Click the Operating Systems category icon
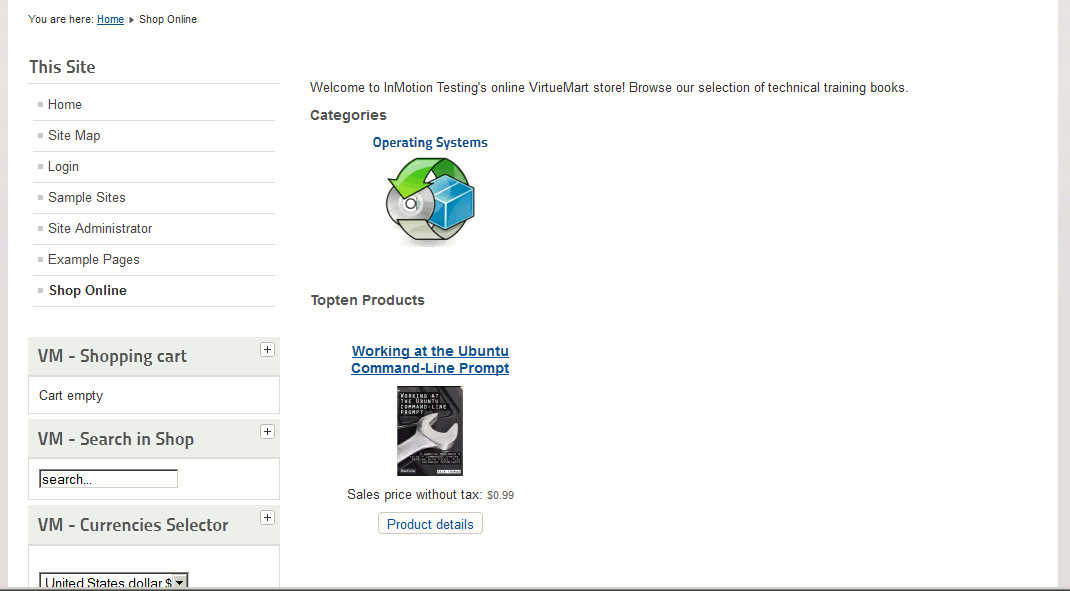The image size is (1070, 591). pos(430,201)
